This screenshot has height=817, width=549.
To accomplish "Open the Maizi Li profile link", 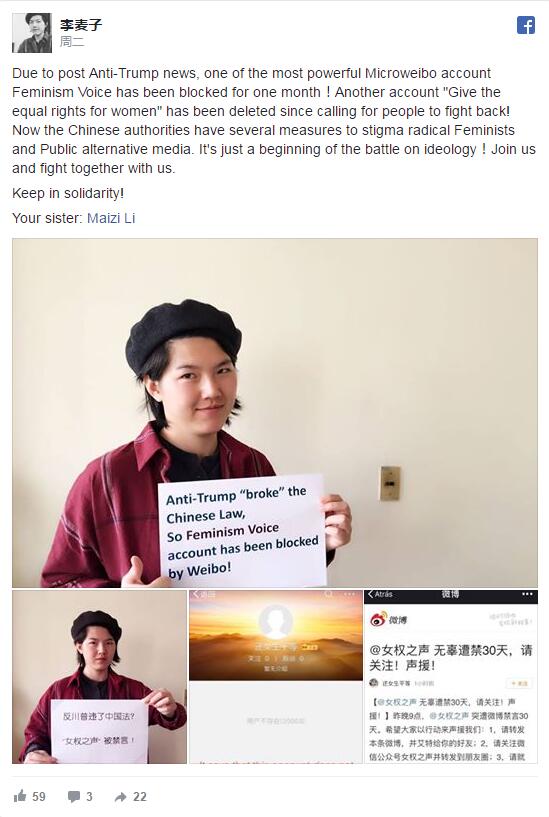I will [x=111, y=218].
